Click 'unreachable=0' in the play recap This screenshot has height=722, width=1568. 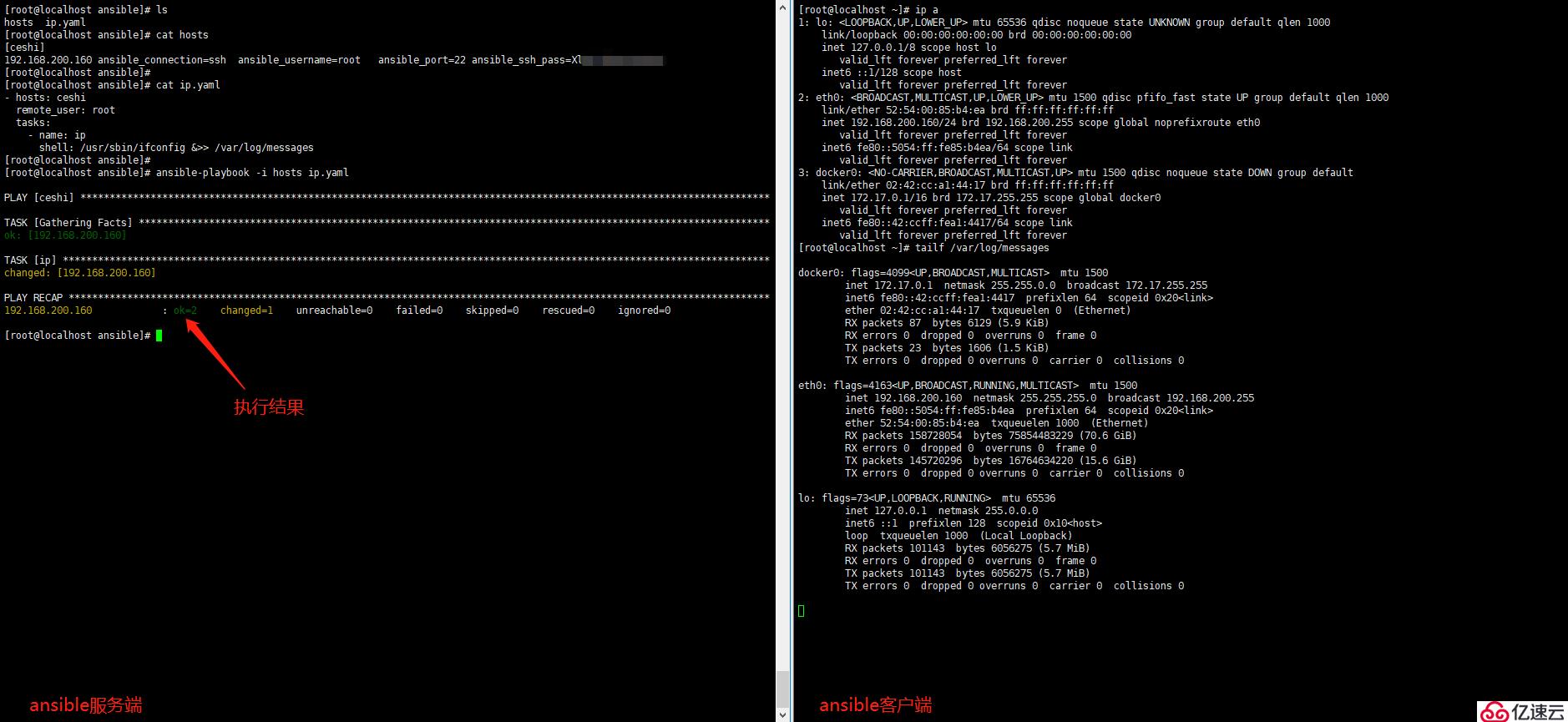pos(334,311)
